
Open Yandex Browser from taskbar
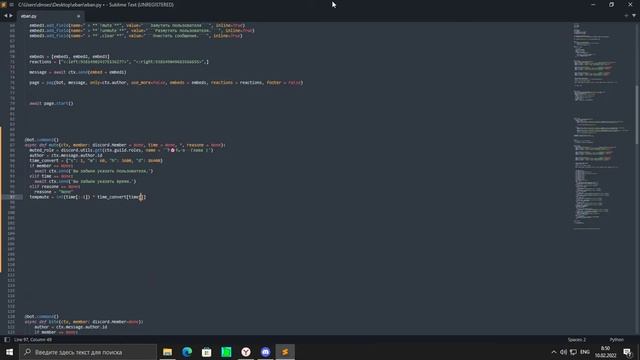pos(246,352)
